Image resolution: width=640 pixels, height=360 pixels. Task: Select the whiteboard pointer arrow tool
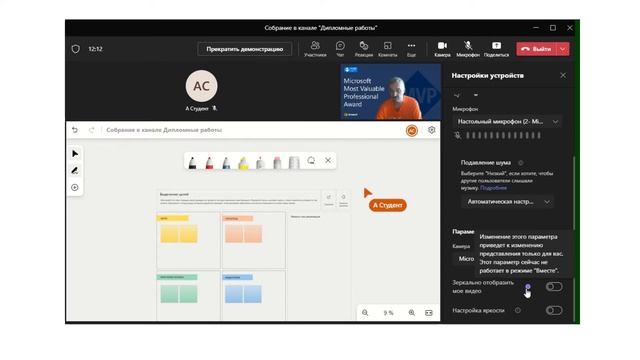[x=75, y=154]
